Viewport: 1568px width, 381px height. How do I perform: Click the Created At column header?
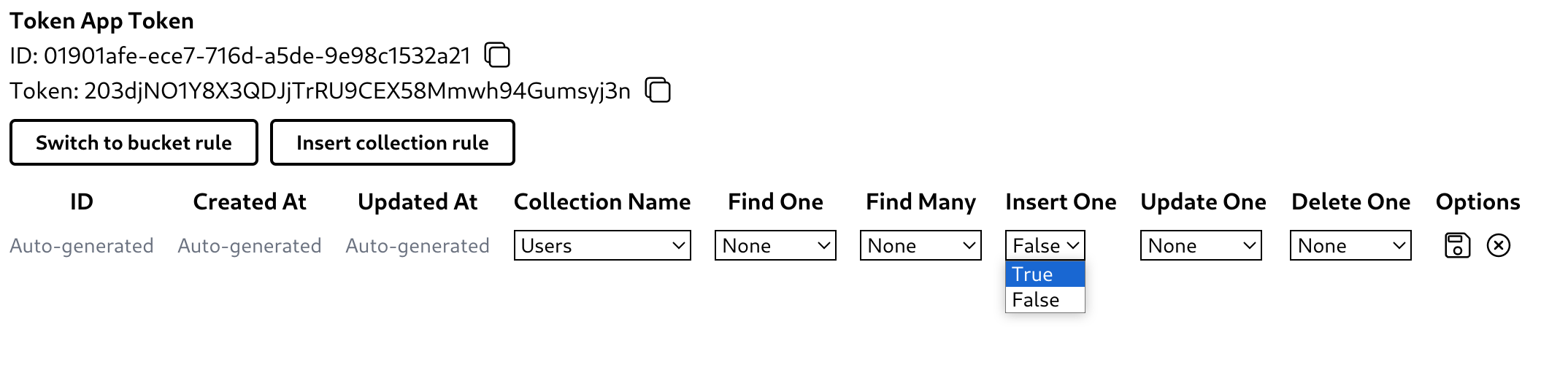(250, 201)
